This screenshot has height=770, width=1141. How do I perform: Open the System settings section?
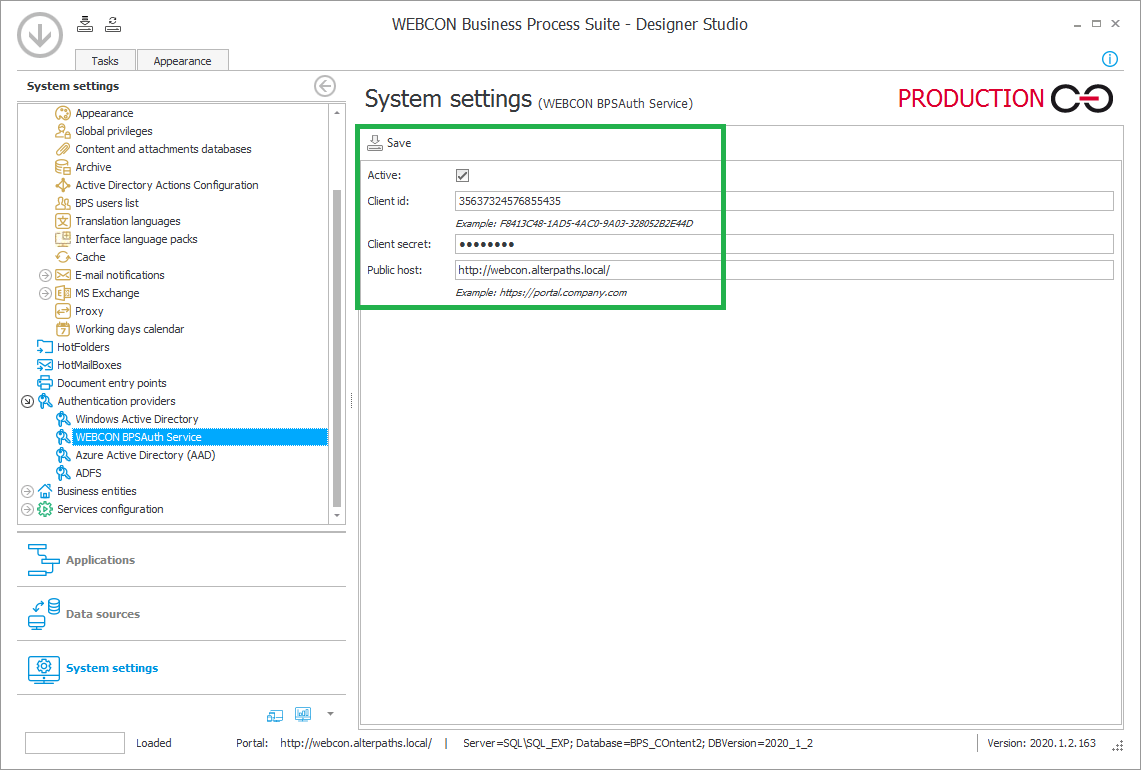point(181,667)
